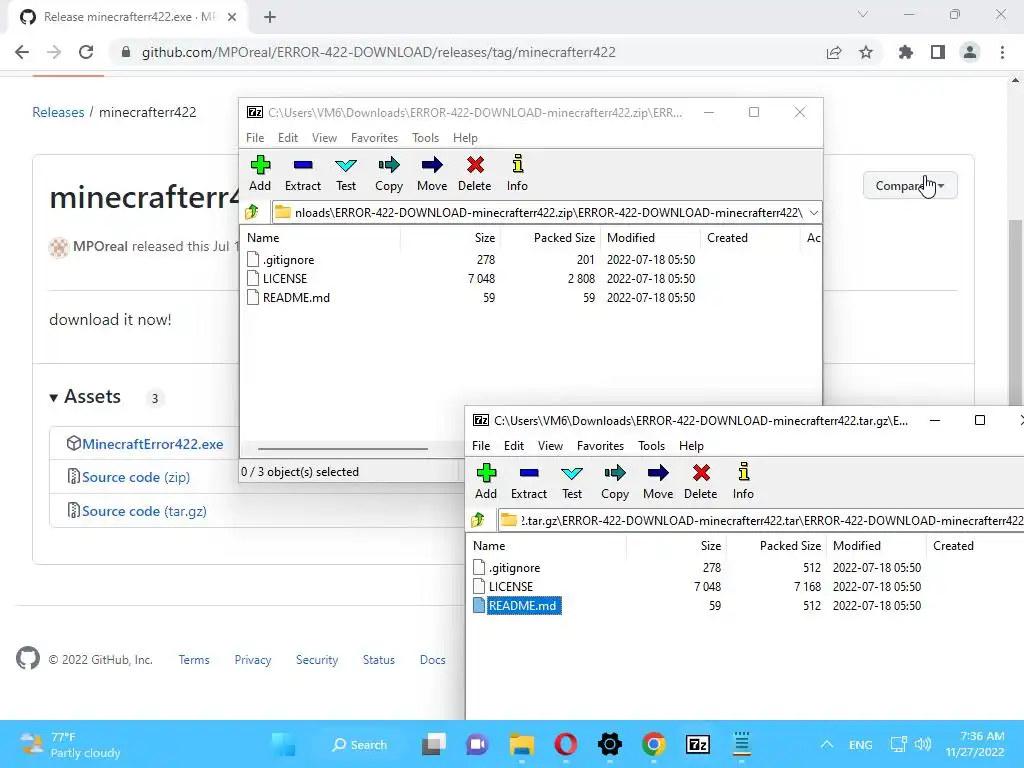Image resolution: width=1024 pixels, height=768 pixels.
Task: Click Add icon in tar.gz 7-Zip window
Action: [486, 473]
